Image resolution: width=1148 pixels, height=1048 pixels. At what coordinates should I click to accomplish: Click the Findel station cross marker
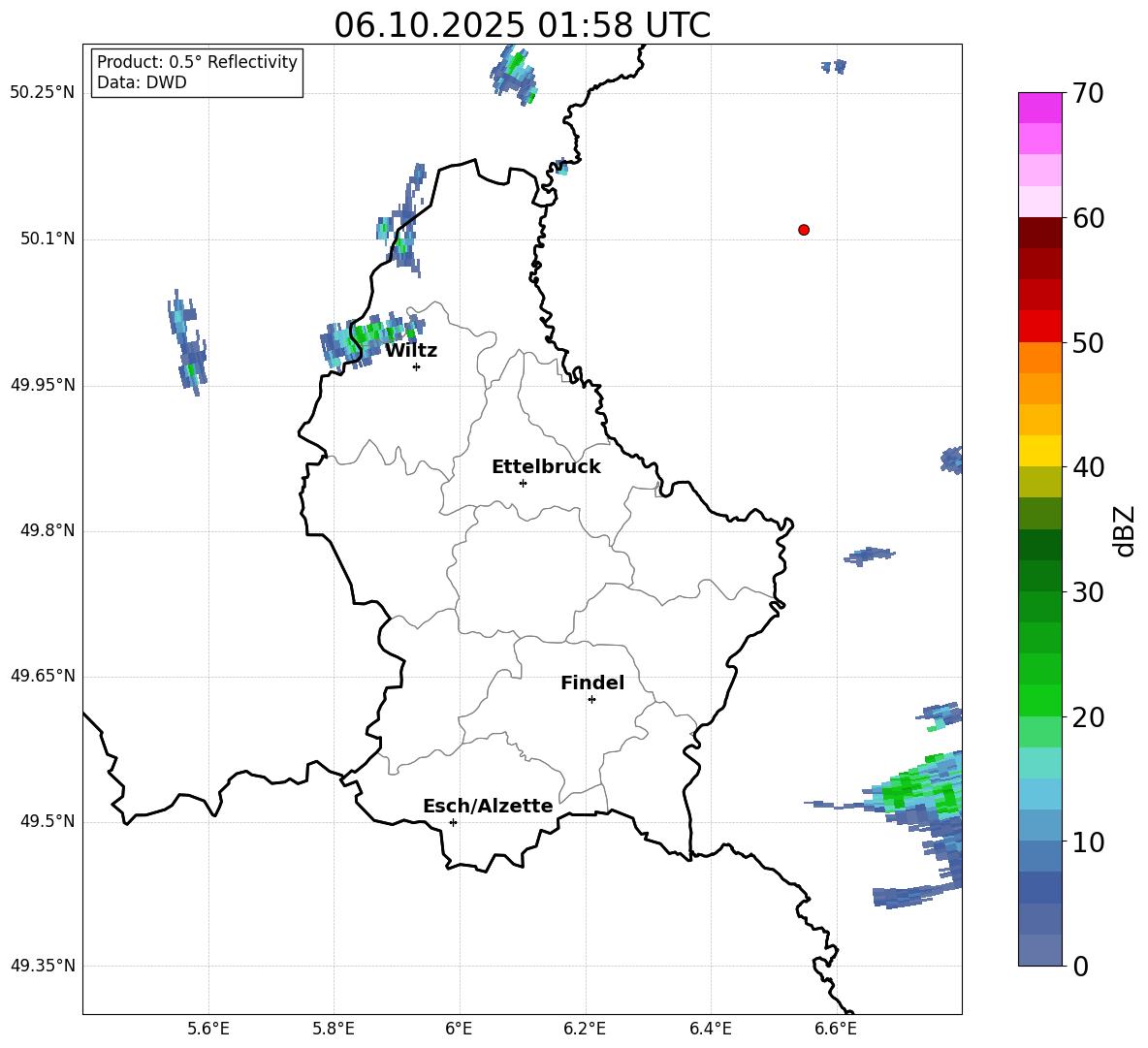click(x=591, y=699)
